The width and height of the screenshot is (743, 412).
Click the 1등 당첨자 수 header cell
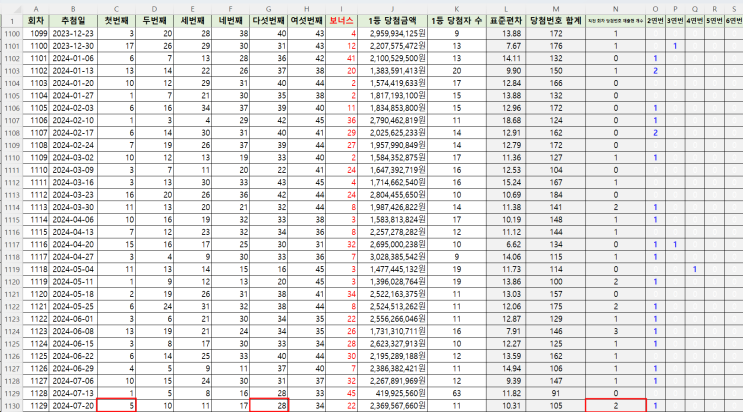[456, 21]
